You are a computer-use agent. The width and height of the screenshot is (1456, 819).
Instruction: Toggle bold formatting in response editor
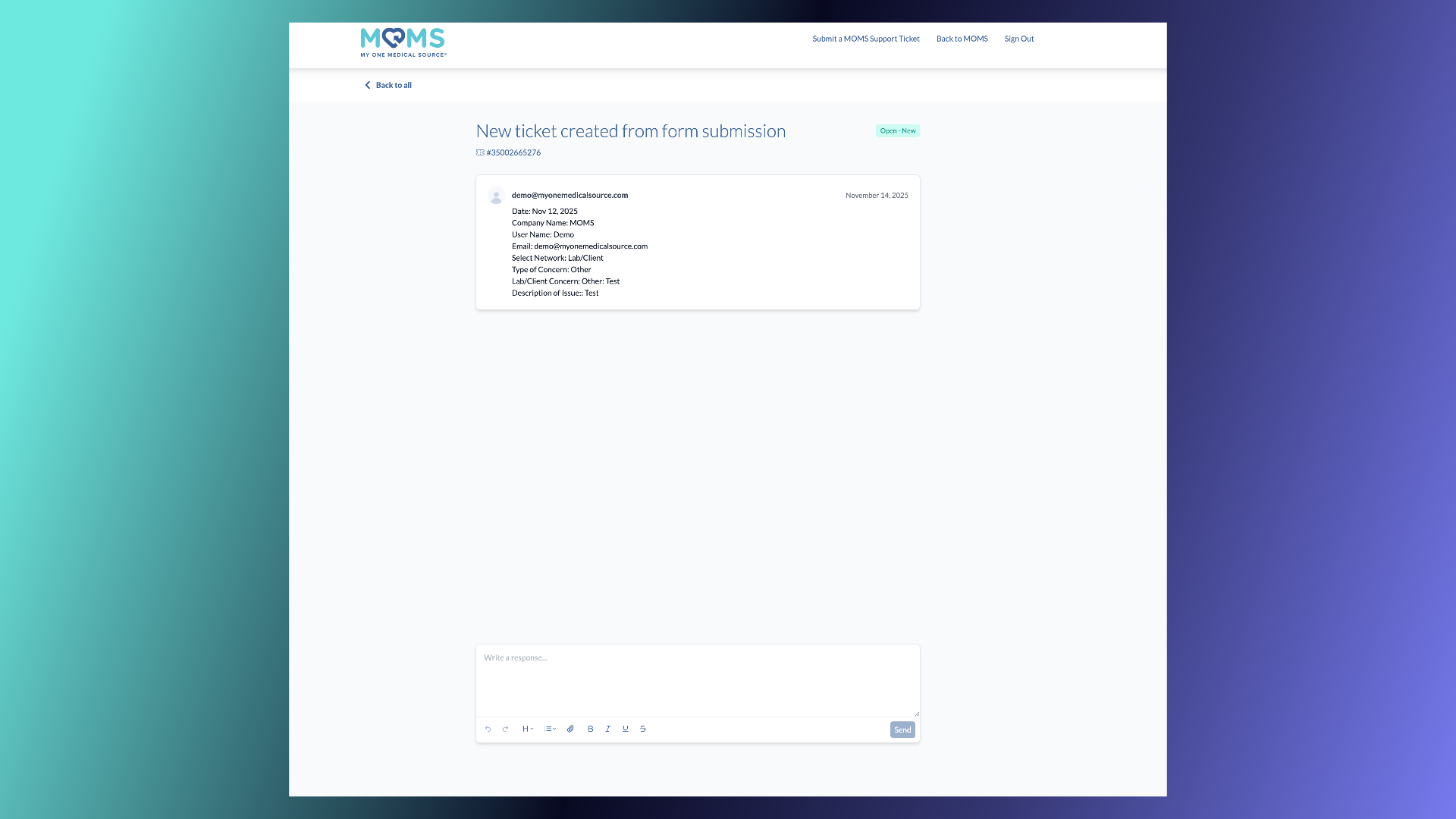point(590,729)
